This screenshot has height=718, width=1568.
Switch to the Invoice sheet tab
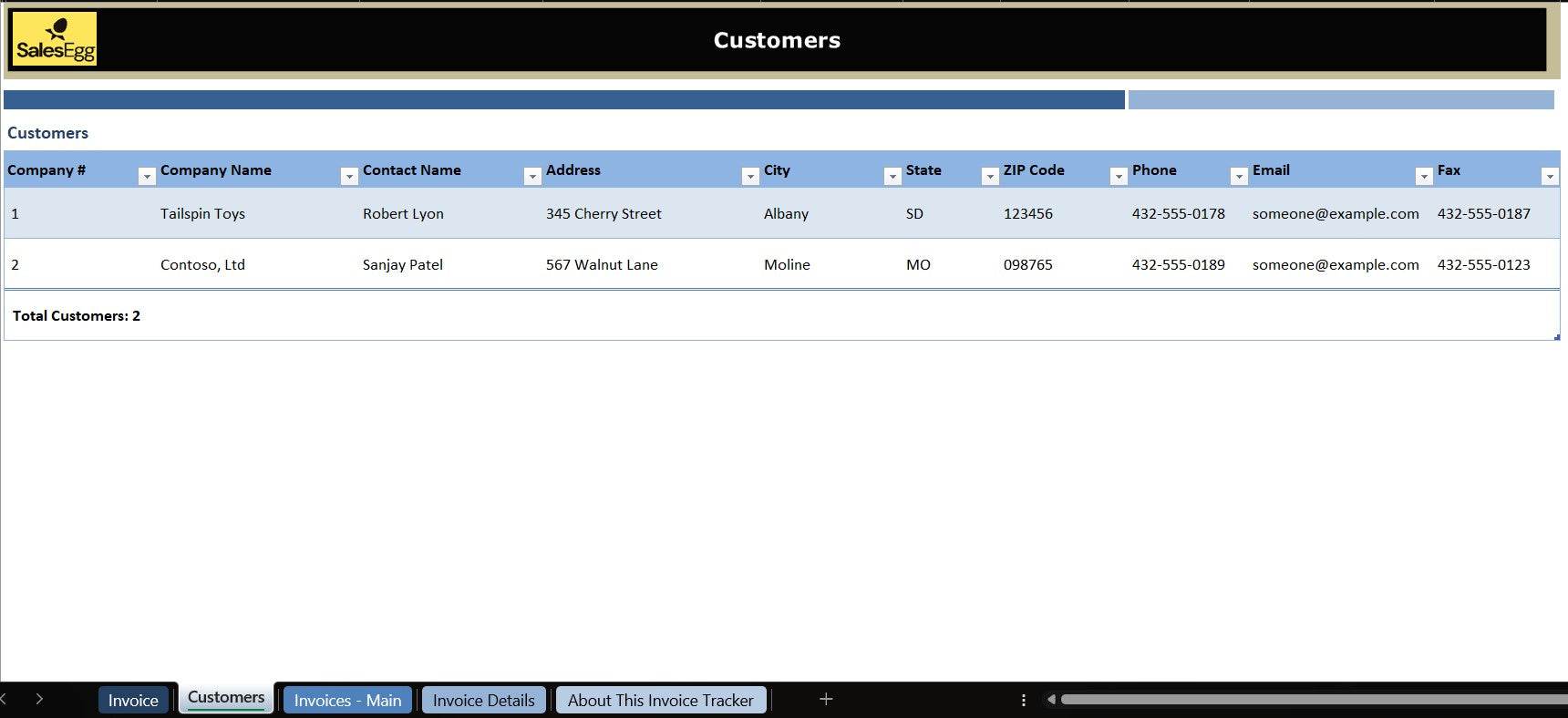(133, 700)
